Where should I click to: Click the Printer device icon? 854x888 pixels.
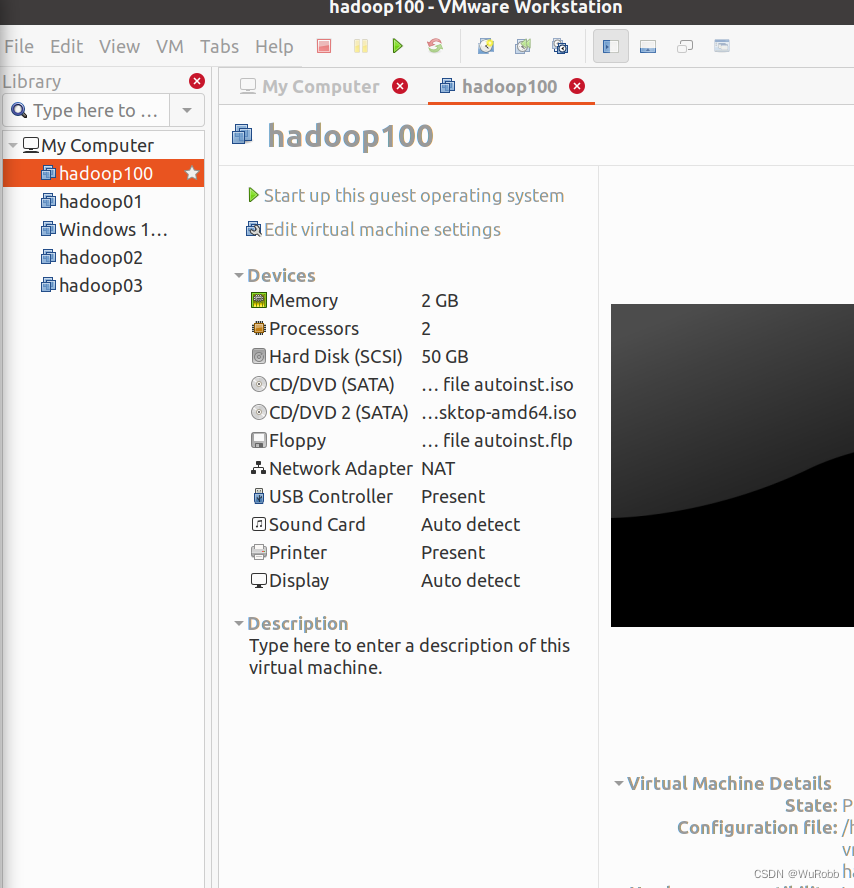coord(259,552)
